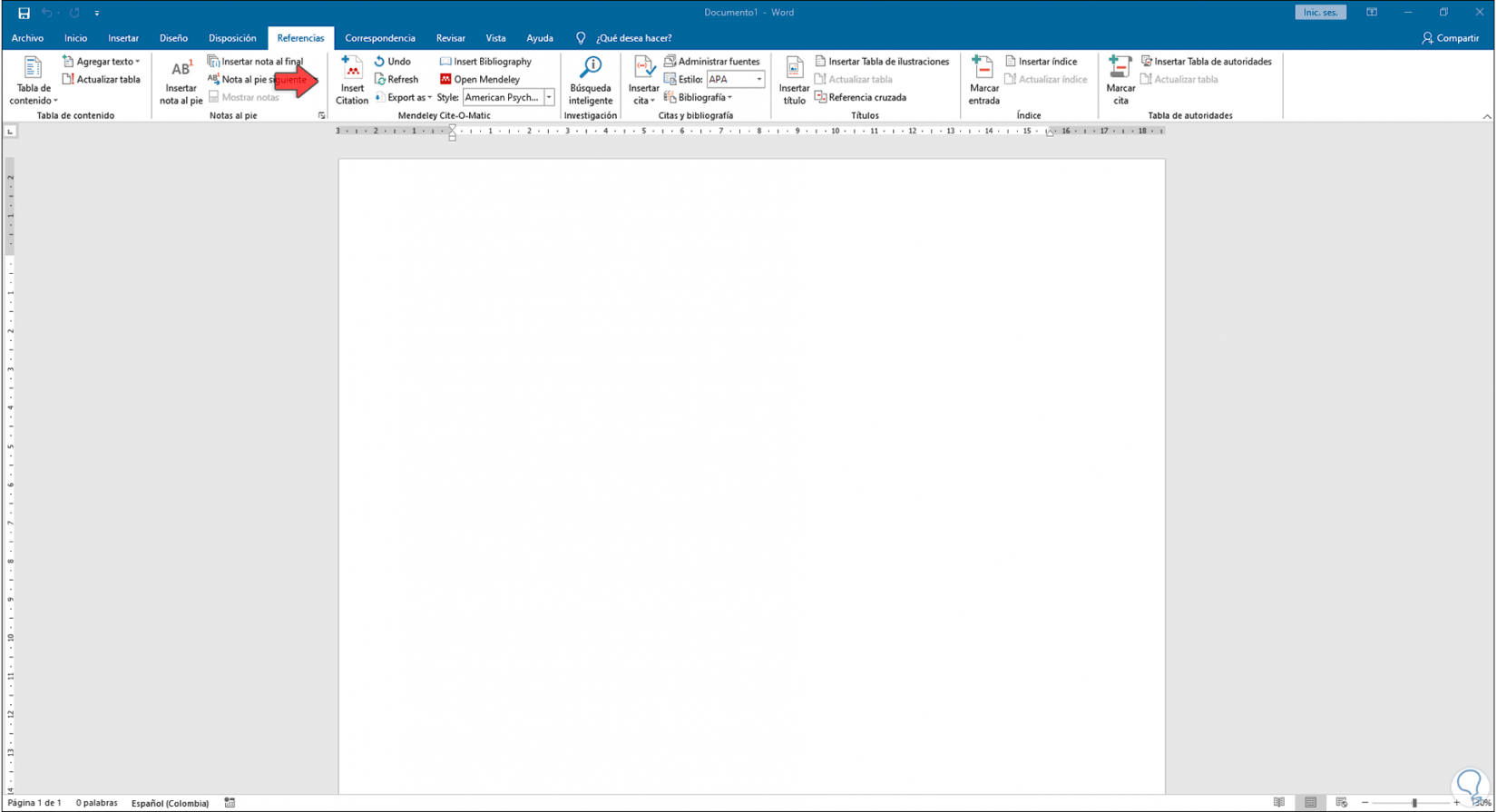The width and height of the screenshot is (1497, 812).
Task: Click Actualizar tabla in Tabla de contenido group
Action: 101,80
